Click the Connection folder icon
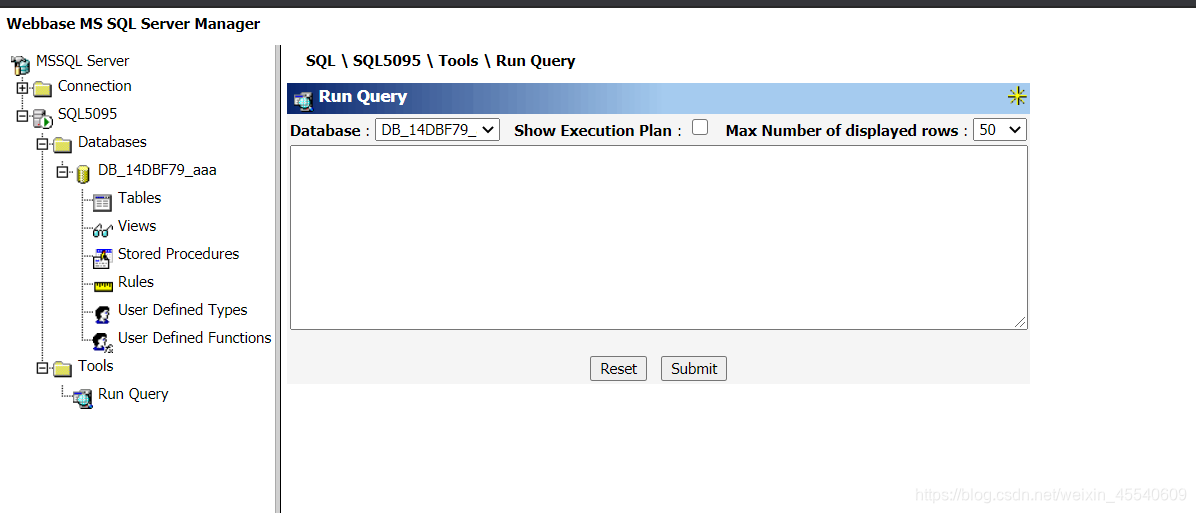1196x513 pixels. [43, 88]
